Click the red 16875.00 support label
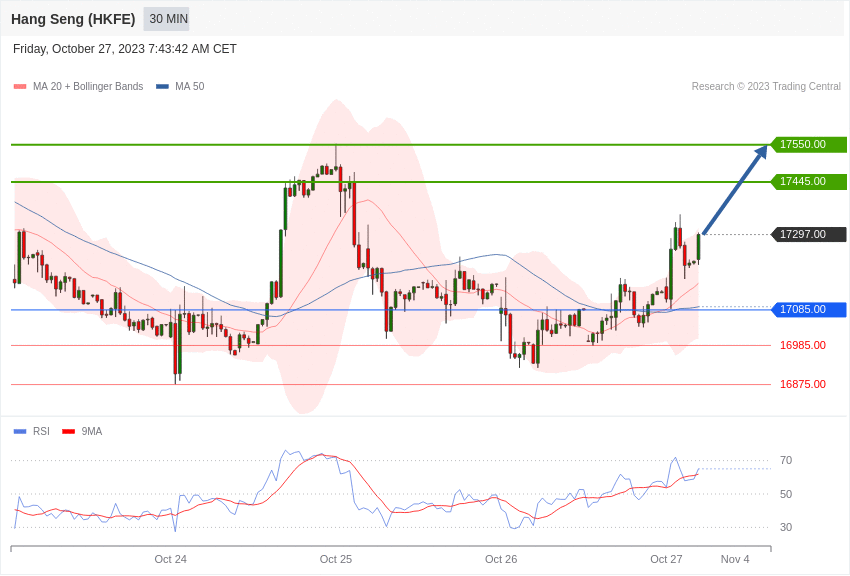This screenshot has width=850, height=576. pos(803,384)
